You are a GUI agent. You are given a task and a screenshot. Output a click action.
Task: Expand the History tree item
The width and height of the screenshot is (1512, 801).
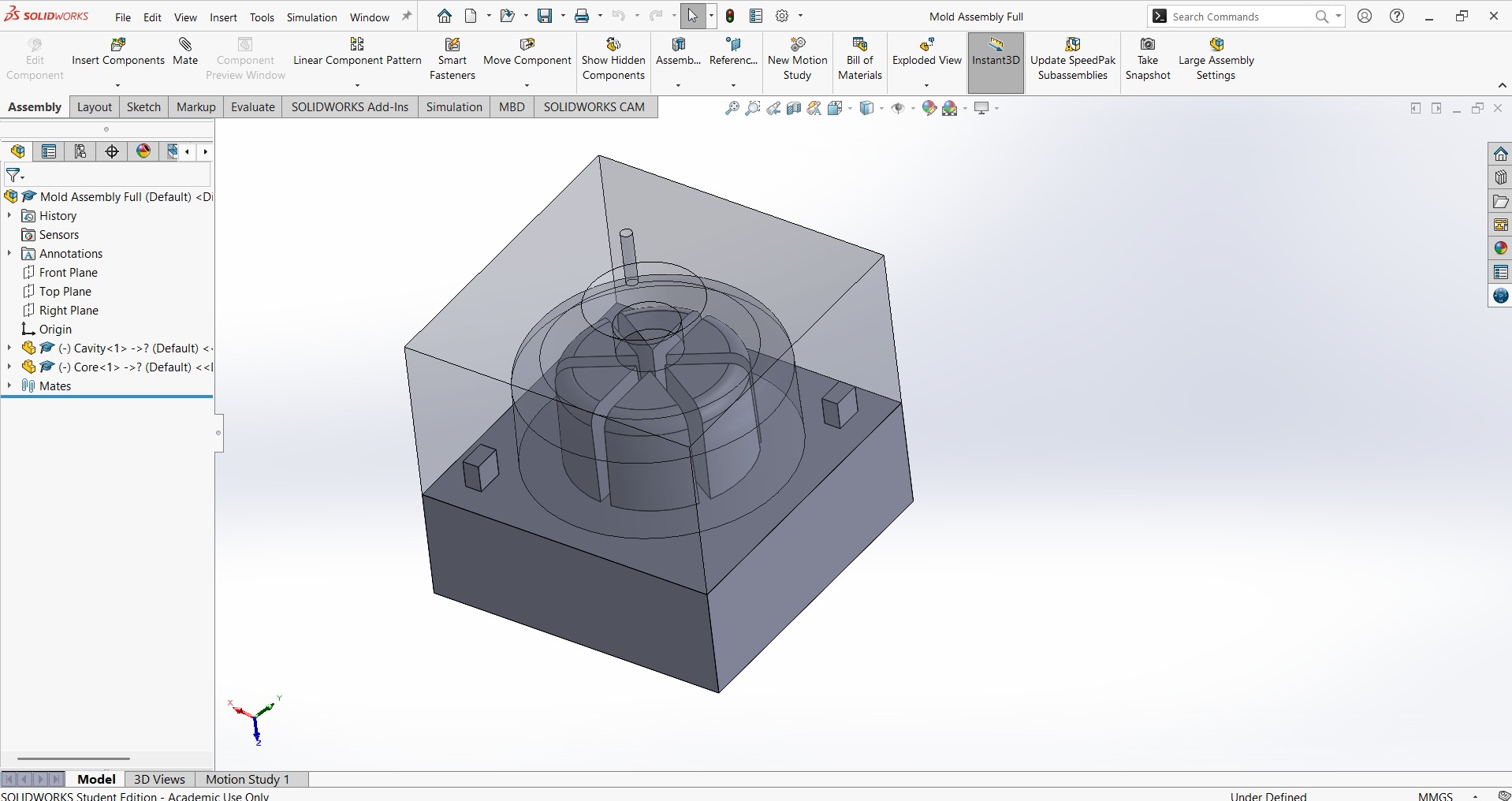coord(9,215)
